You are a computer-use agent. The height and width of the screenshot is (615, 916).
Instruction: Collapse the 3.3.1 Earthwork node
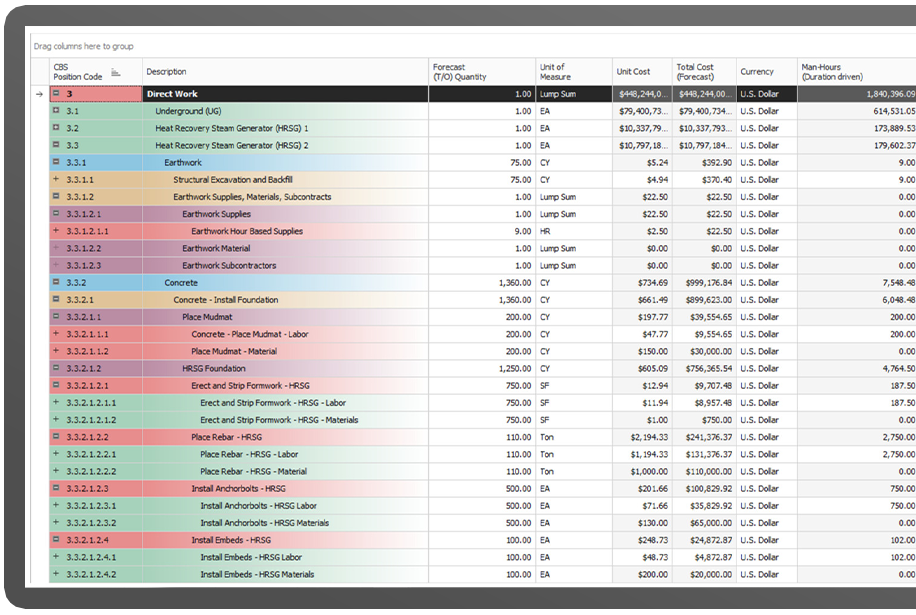pos(56,162)
